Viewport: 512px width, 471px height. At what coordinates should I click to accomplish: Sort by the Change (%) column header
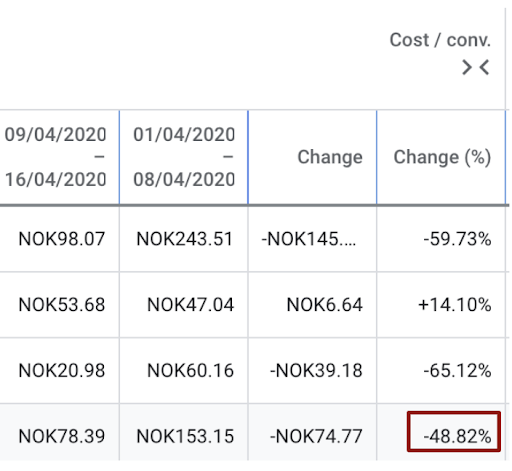442,157
